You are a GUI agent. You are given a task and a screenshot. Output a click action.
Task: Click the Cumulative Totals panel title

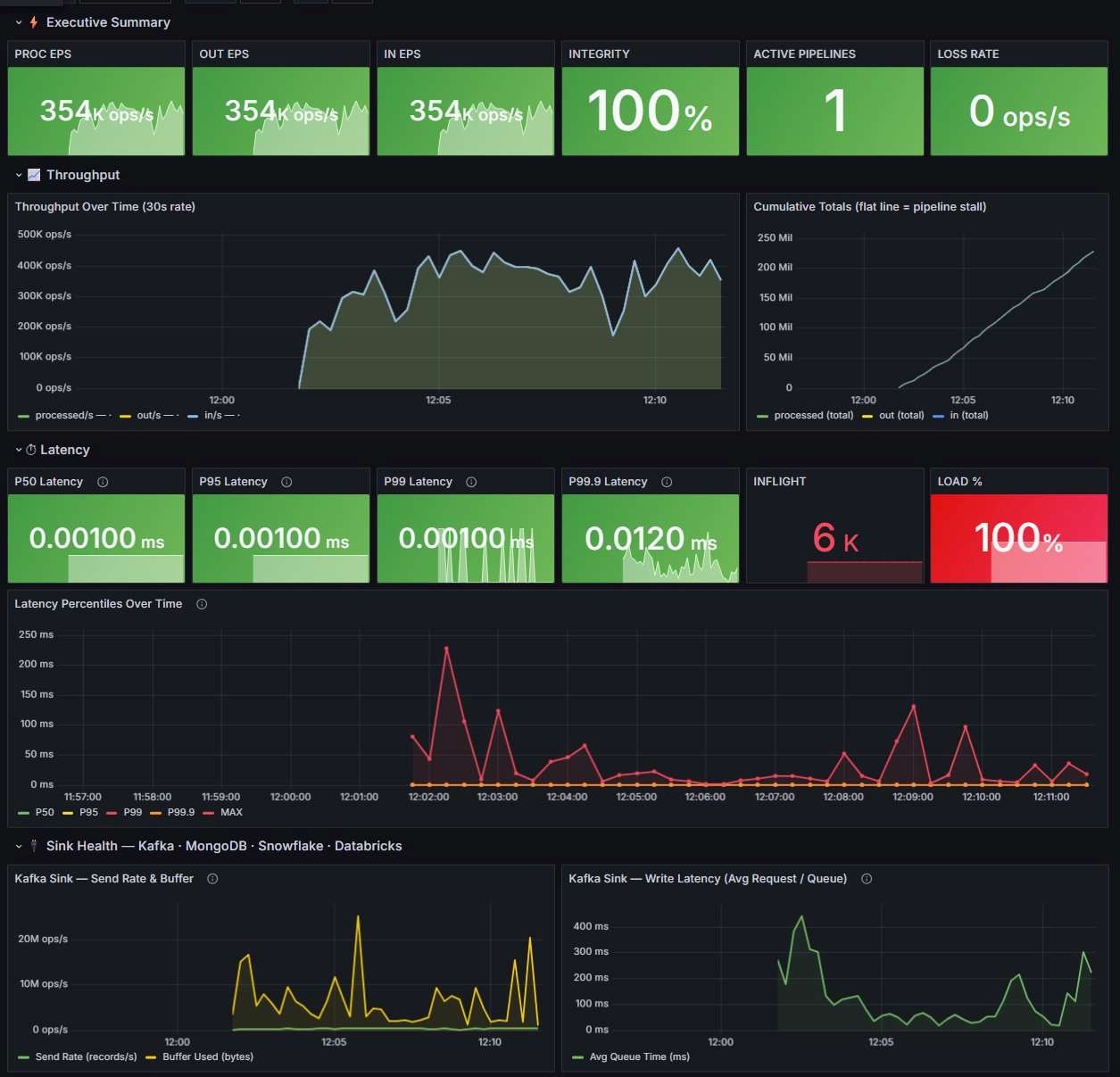click(x=870, y=207)
